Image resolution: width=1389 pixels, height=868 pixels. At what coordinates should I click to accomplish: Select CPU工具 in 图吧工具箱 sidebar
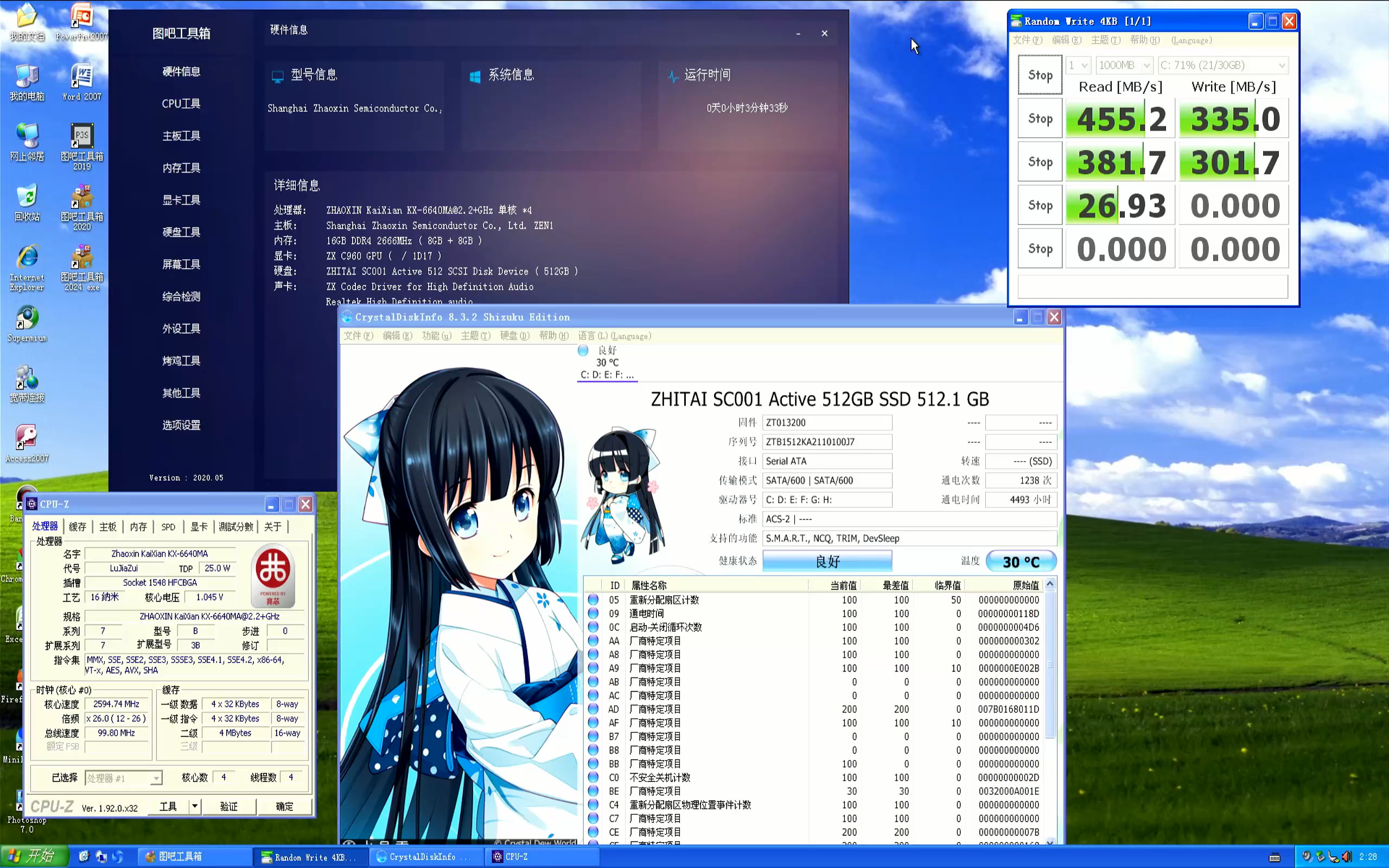tap(181, 103)
